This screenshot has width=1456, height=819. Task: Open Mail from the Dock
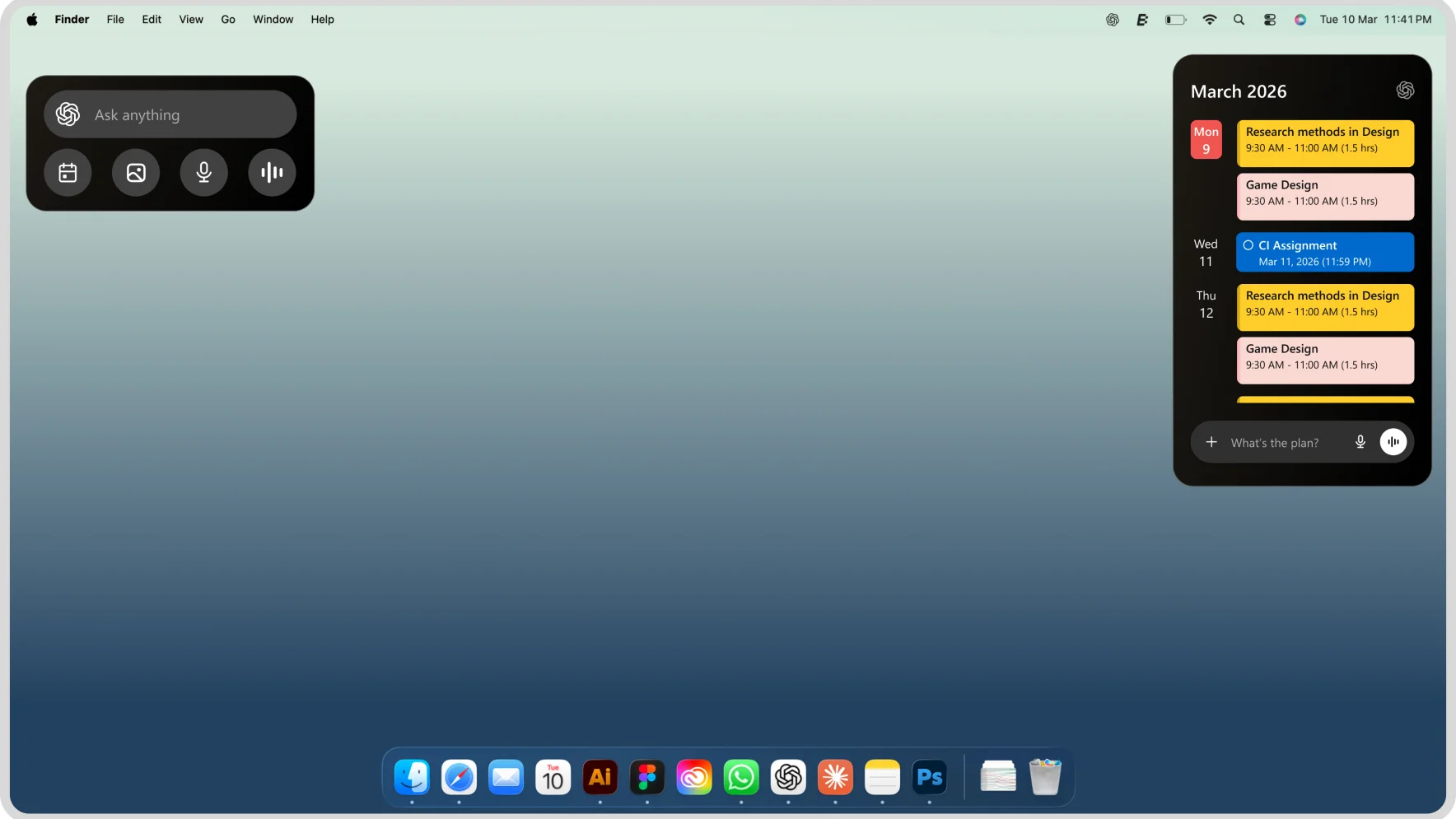[506, 777]
